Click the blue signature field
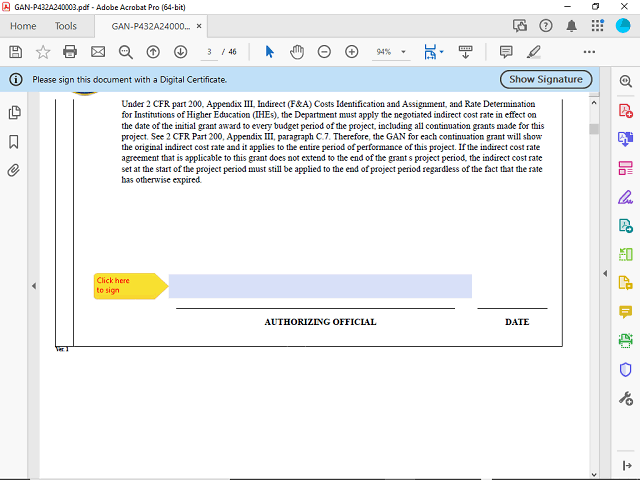Screen dimensions: 640x480 click(320, 286)
